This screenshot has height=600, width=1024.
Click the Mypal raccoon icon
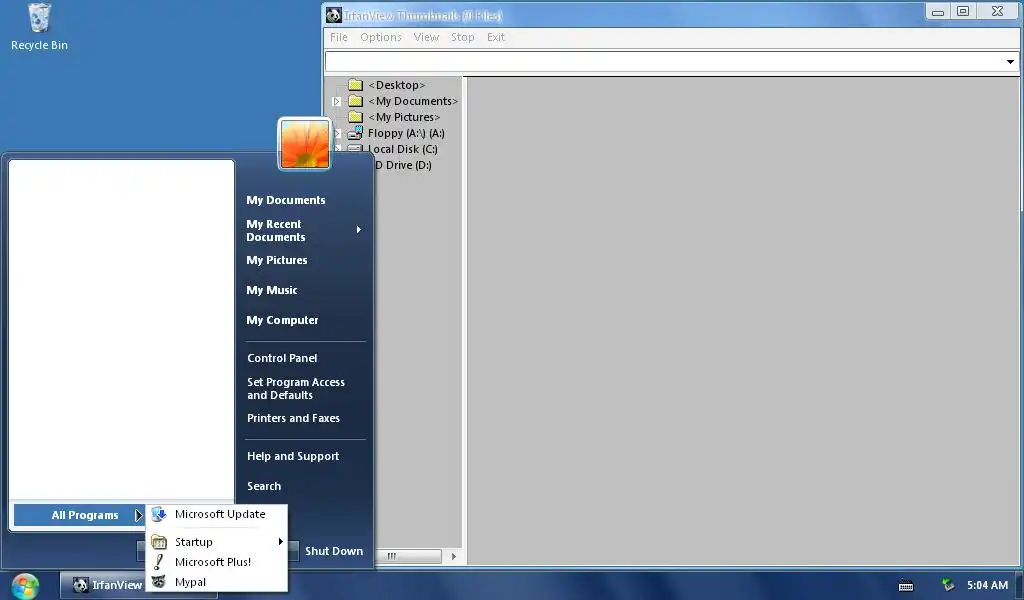159,582
